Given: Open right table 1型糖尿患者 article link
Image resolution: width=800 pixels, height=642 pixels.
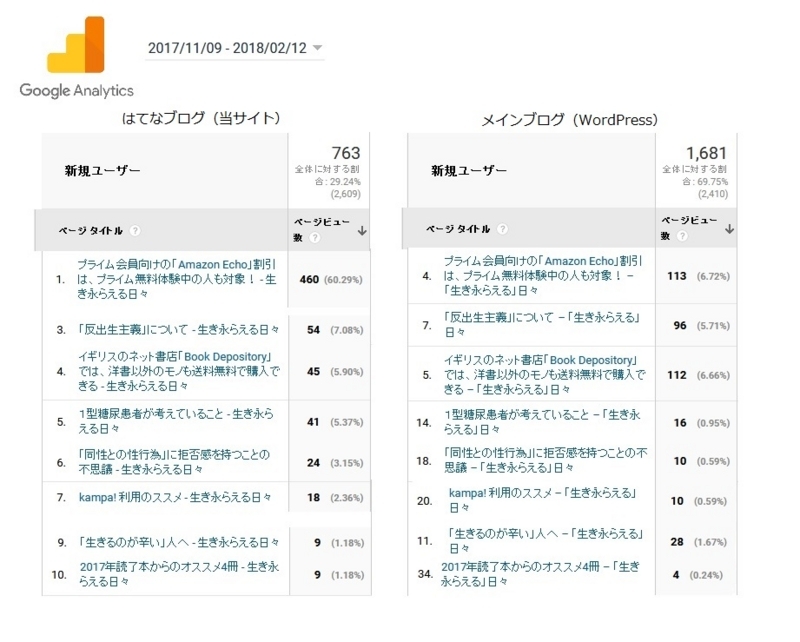Looking at the screenshot, I should (542, 422).
